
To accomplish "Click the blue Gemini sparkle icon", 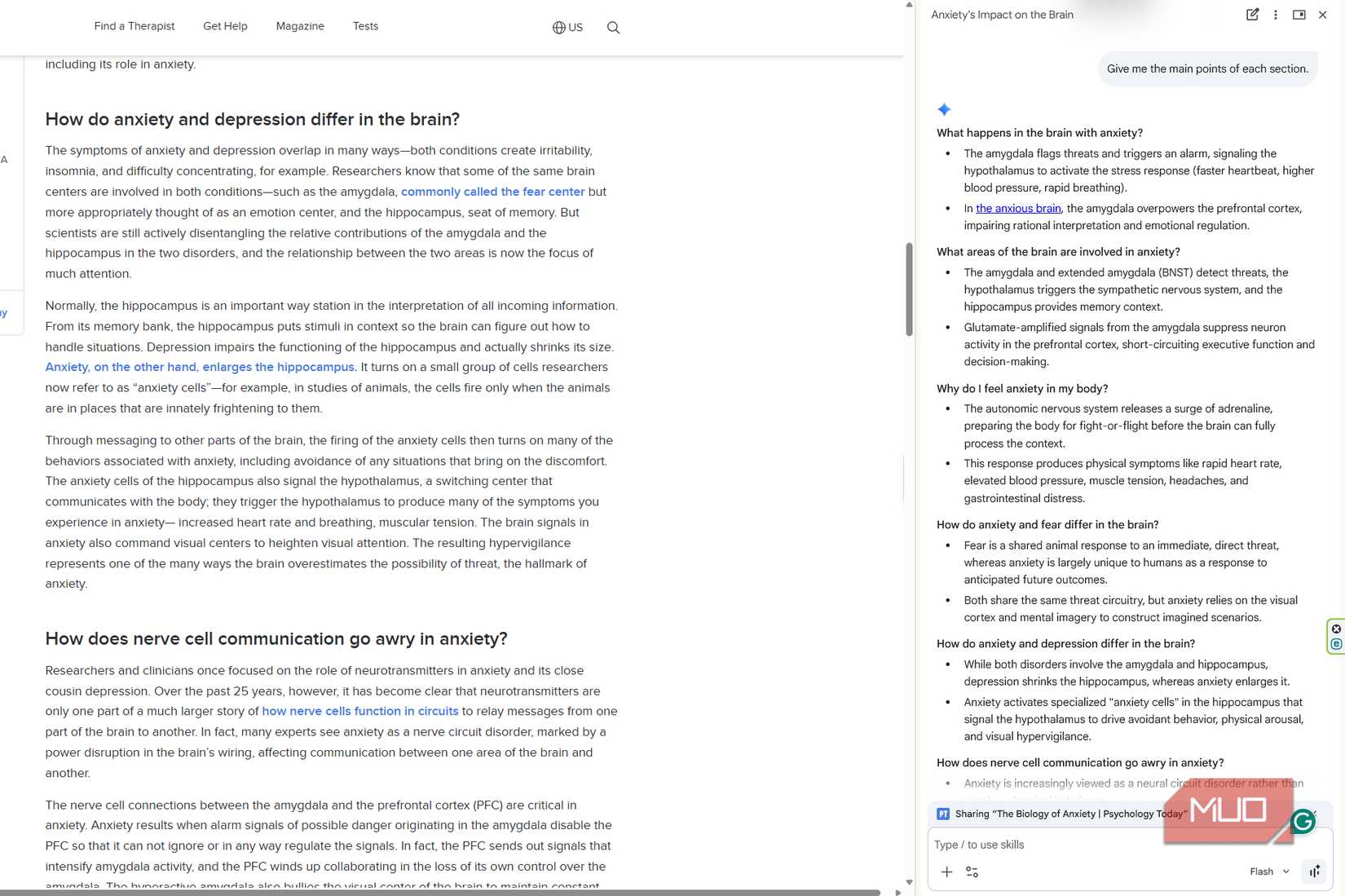I will pos(944,109).
